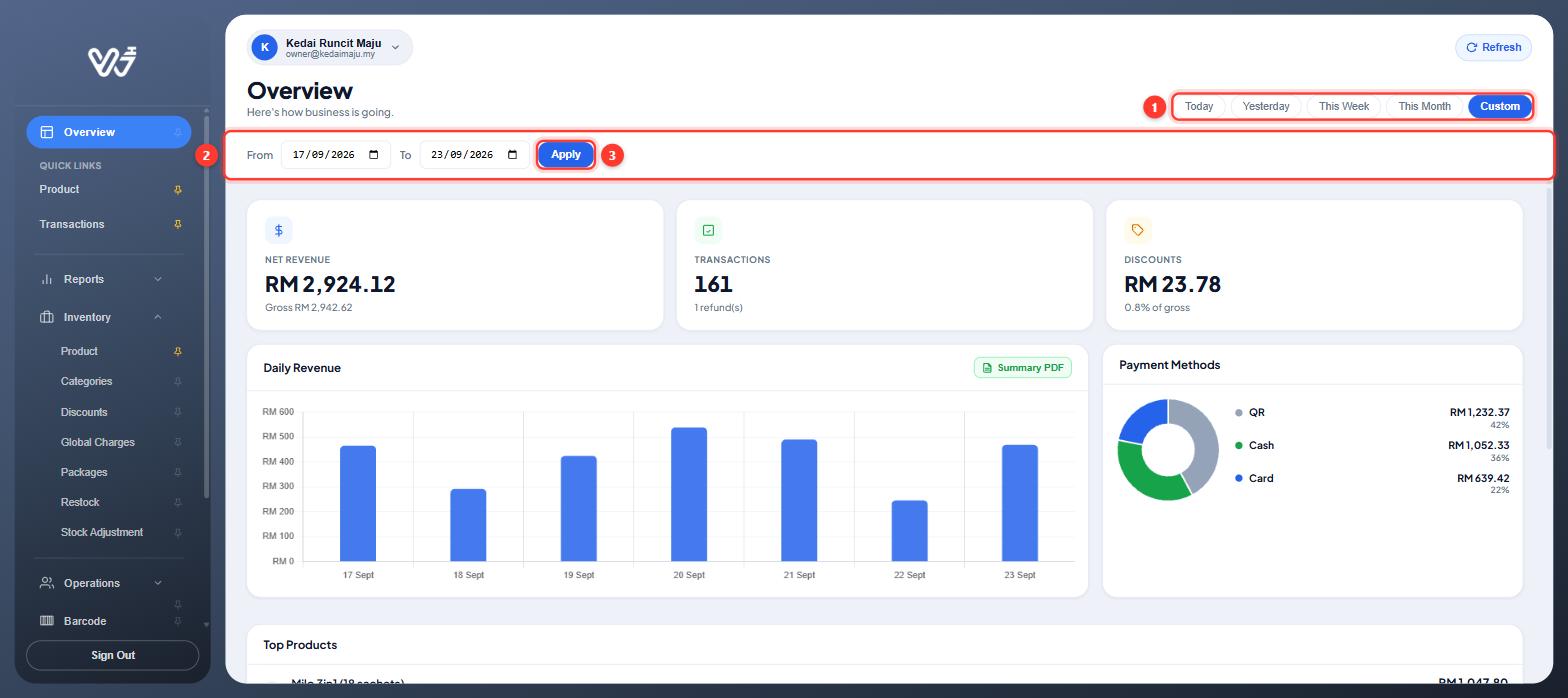The height and width of the screenshot is (698, 1568).
Task: Apply the custom date range
Action: 566,154
